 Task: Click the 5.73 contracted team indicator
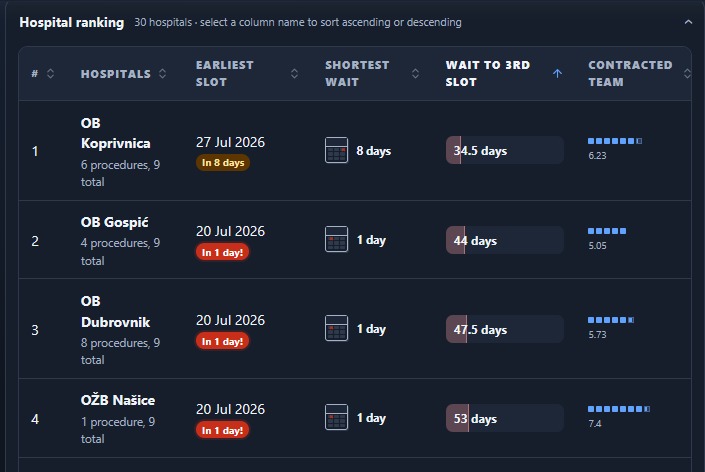611,327
